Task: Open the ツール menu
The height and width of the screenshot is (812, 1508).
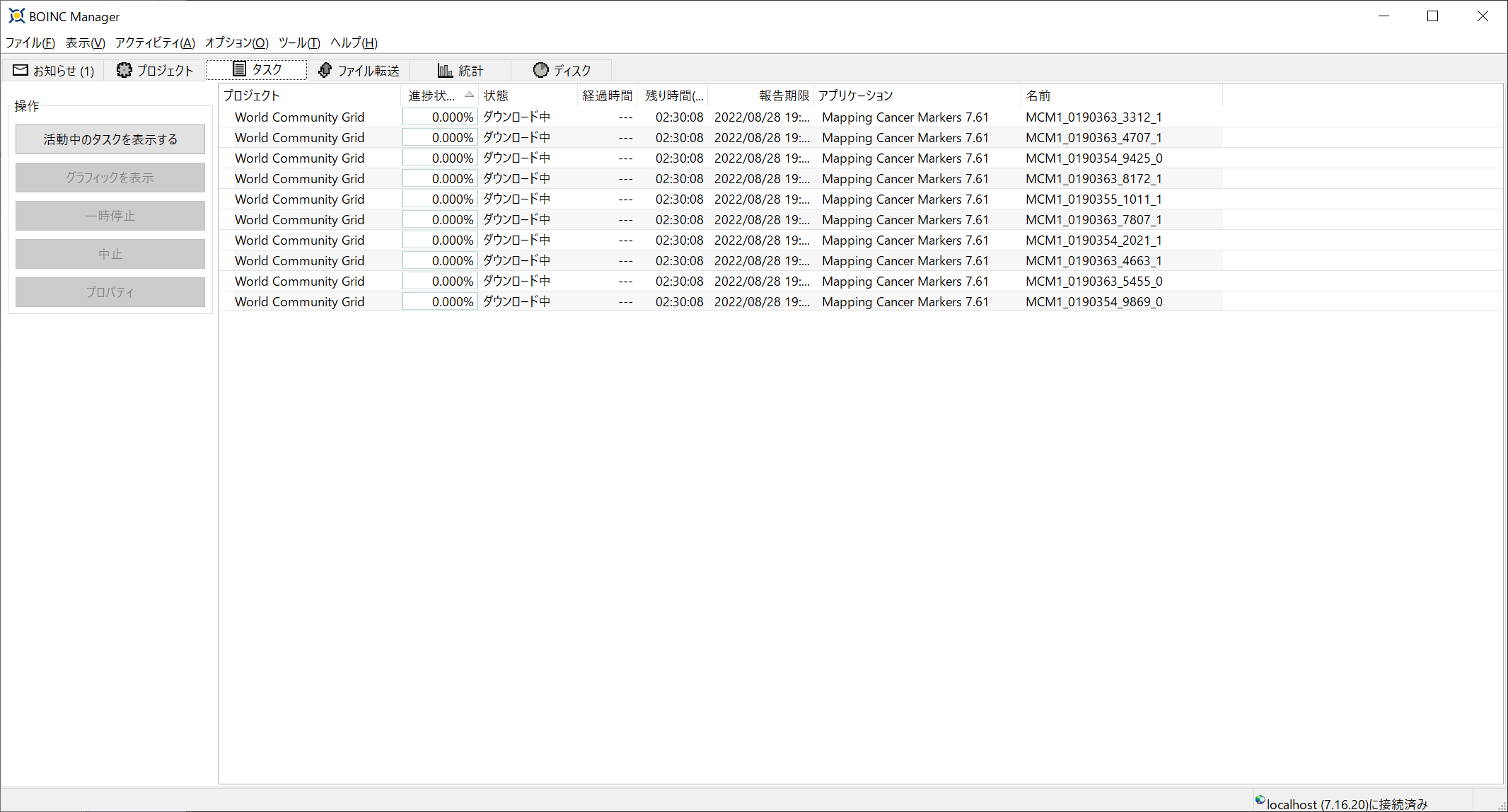Action: pos(299,43)
